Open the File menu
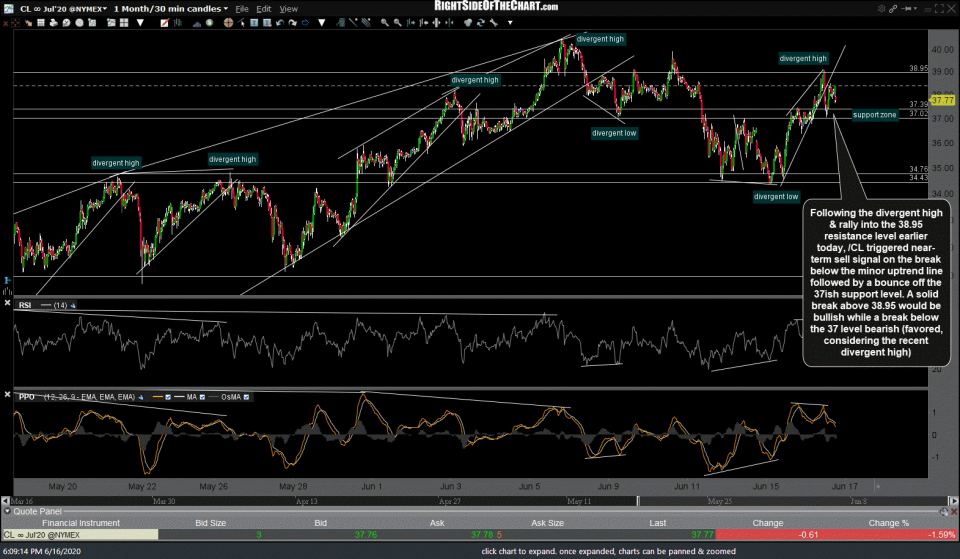The height and width of the screenshot is (559, 960). (242, 8)
